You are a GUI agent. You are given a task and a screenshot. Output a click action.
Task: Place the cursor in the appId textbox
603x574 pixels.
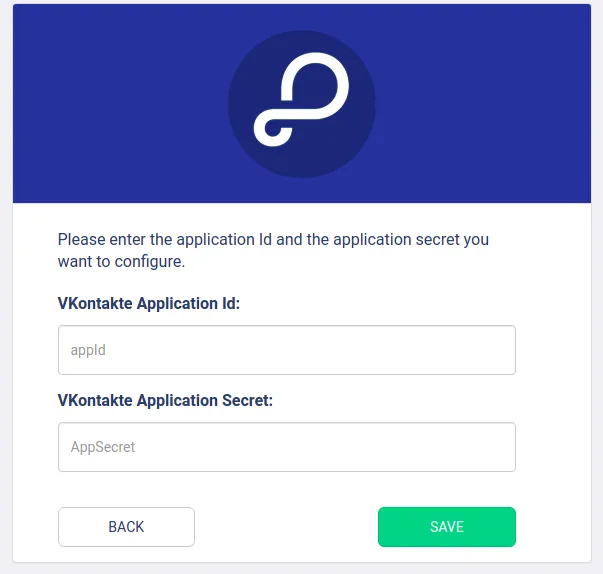[287, 350]
